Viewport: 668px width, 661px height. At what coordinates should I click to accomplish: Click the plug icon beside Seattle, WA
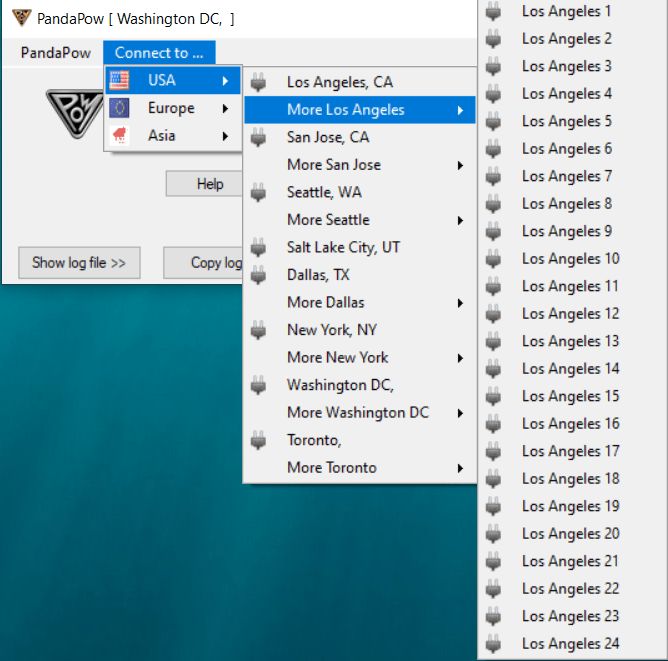pos(258,192)
